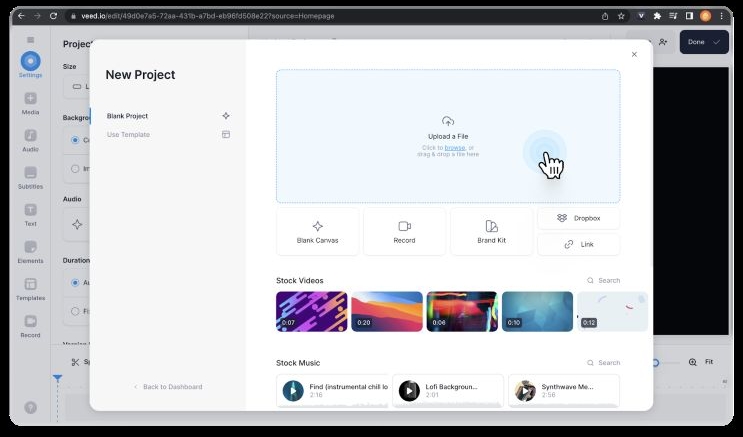
Task: Play the Synthwave track
Action: click(525, 391)
